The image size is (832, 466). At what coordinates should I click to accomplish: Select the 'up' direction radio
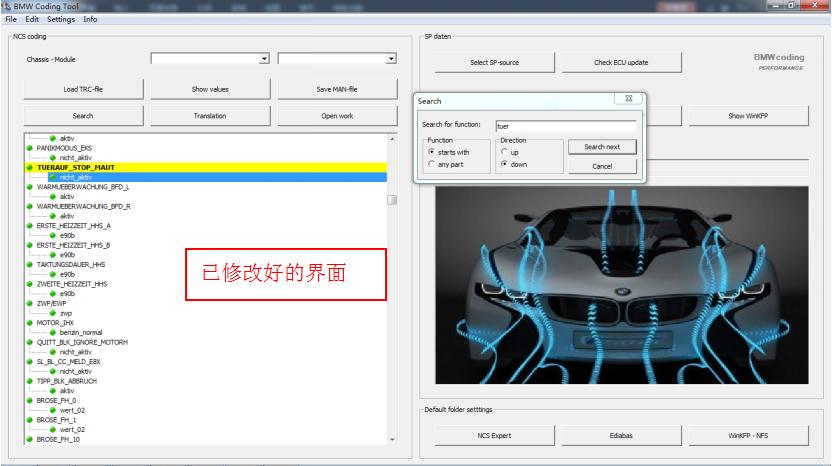point(504,152)
